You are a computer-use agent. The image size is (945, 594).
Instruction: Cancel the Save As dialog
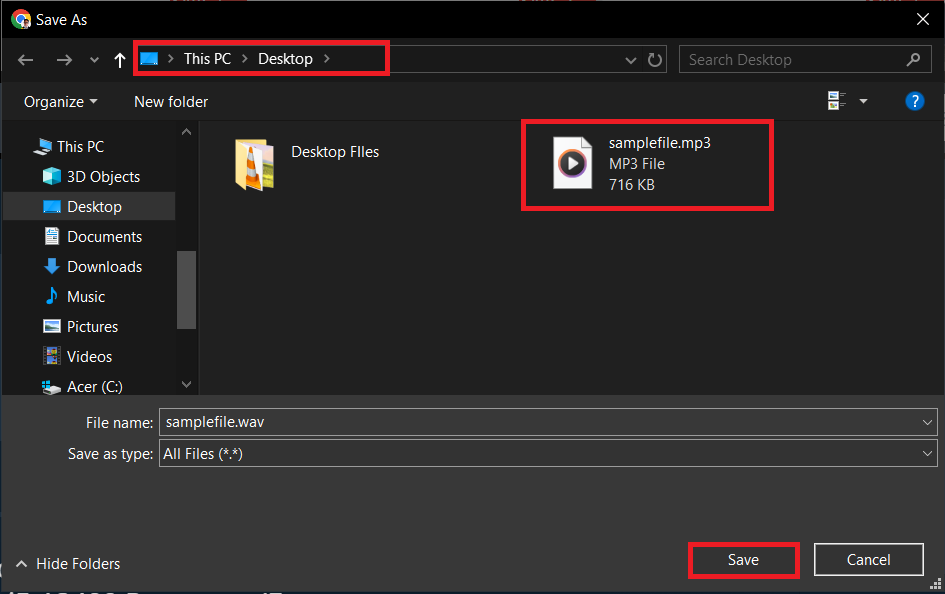click(x=868, y=559)
